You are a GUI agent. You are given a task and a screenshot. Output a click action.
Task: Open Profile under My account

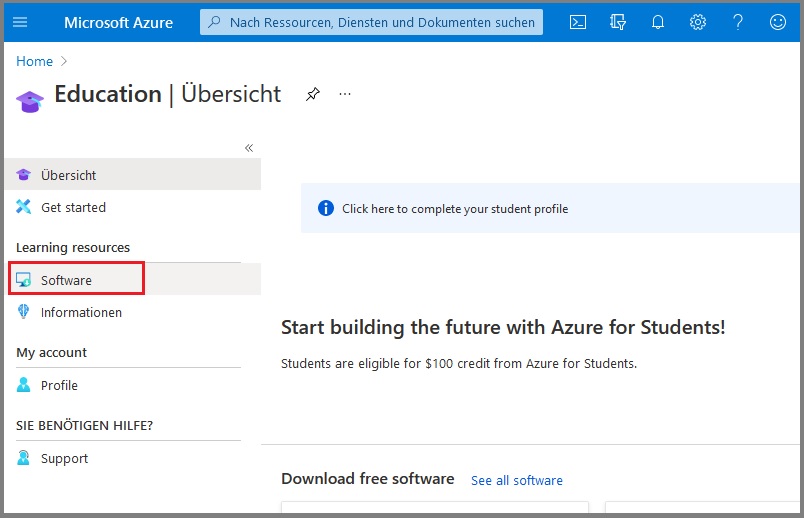59,386
